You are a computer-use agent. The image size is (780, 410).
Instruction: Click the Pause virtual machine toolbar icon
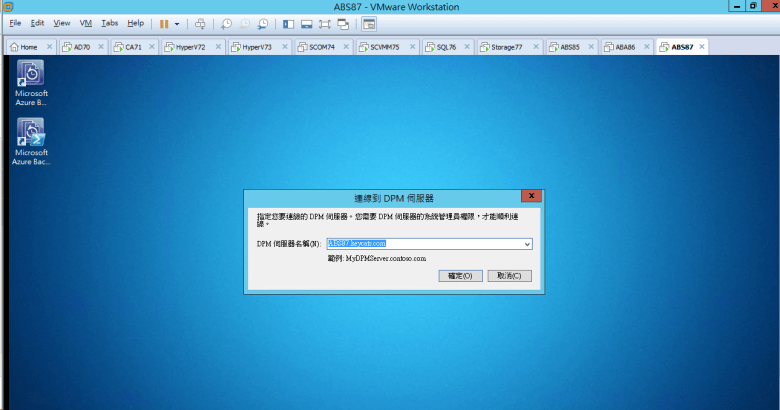click(164, 23)
